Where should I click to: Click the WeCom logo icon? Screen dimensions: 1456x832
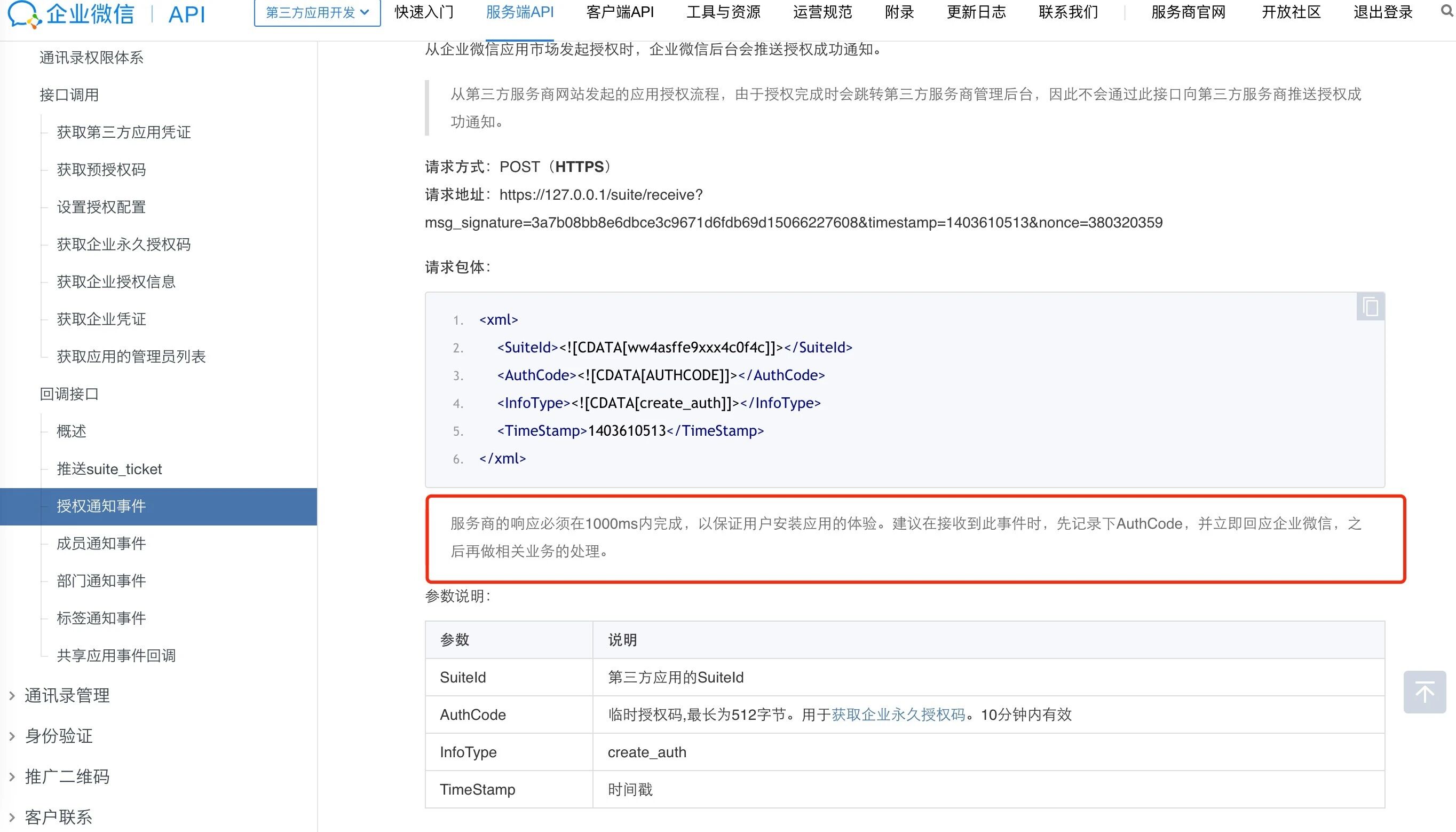click(x=24, y=14)
